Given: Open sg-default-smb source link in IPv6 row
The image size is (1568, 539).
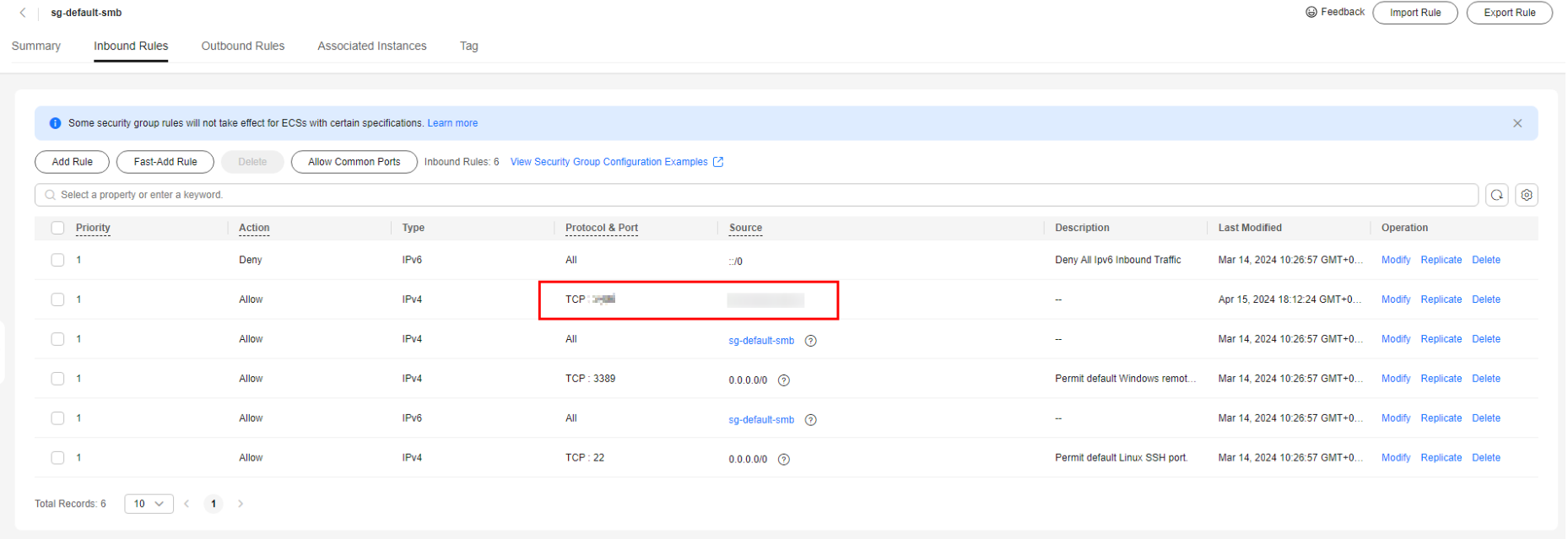Looking at the screenshot, I should point(761,420).
